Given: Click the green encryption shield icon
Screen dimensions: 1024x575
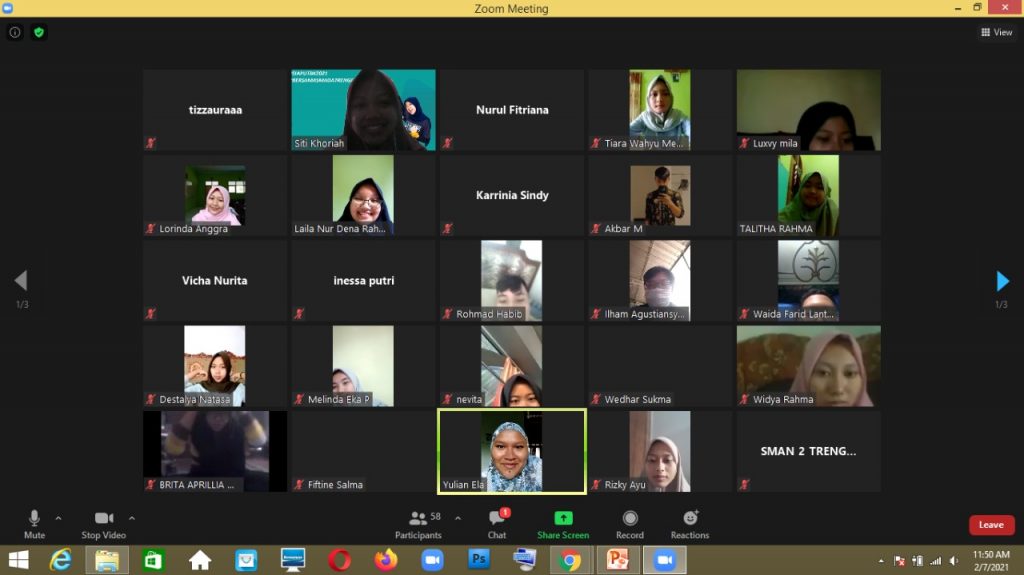Looking at the screenshot, I should coord(39,32).
